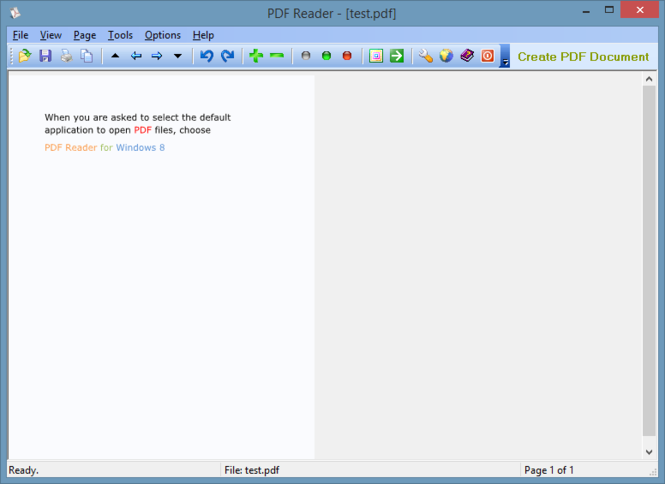This screenshot has height=484, width=665.
Task: Zoom in with the green plus icon
Action: point(256,56)
